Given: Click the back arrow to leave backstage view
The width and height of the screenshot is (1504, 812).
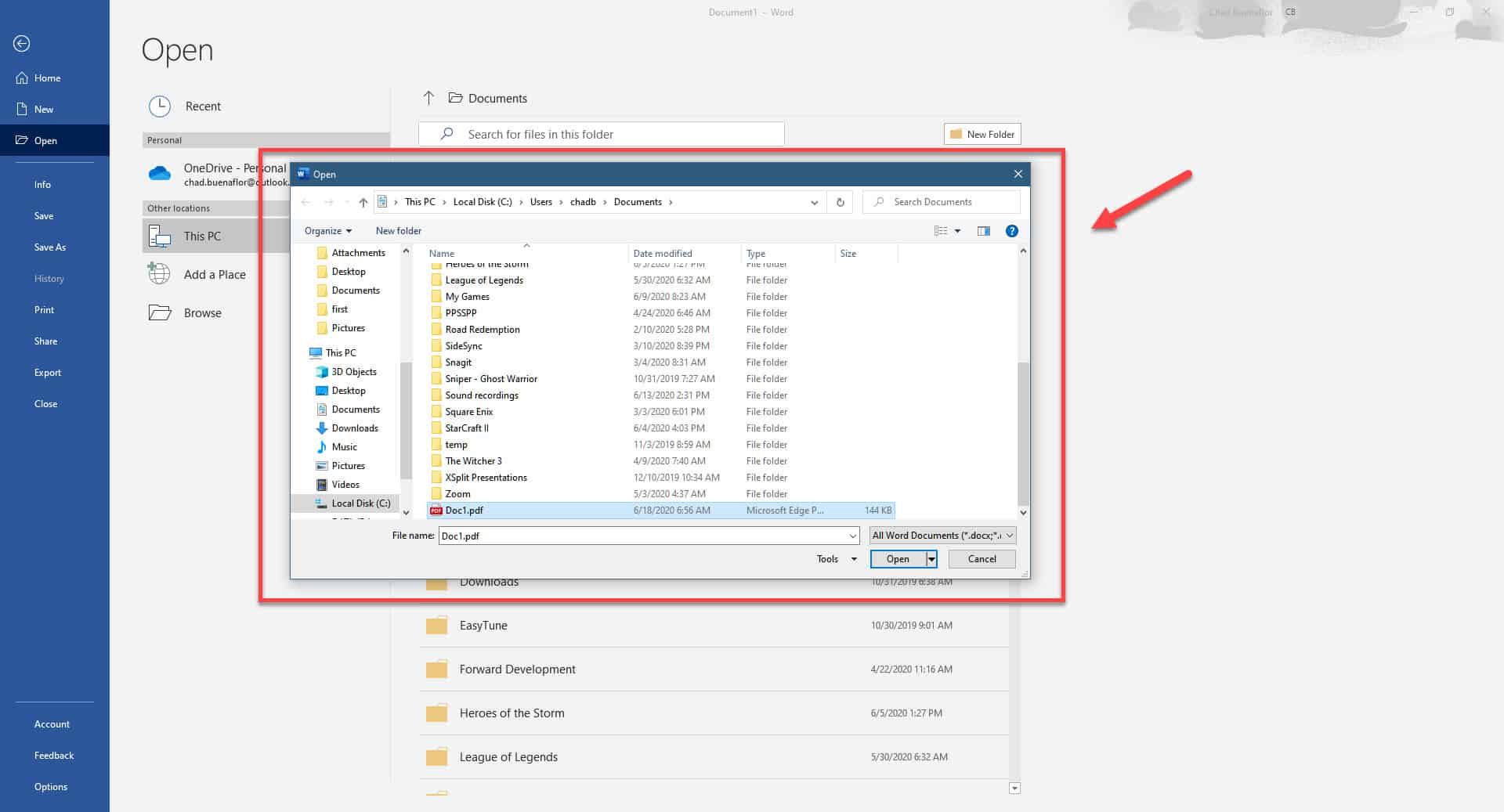Looking at the screenshot, I should point(21,44).
